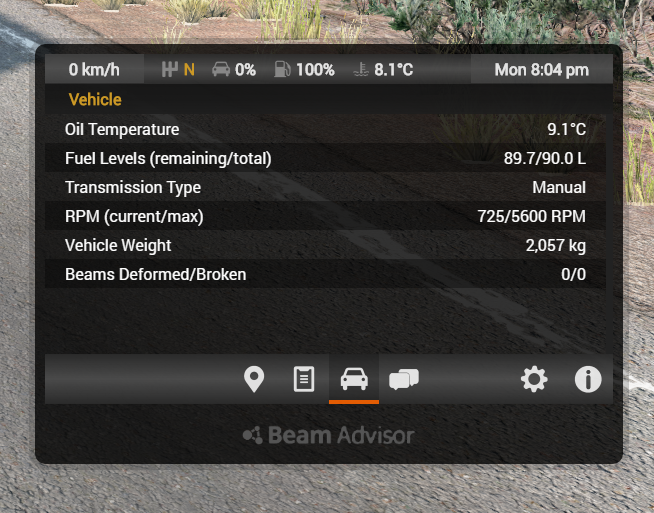This screenshot has width=654, height=513.
Task: Select the car vehicle info tab
Action: tap(354, 379)
